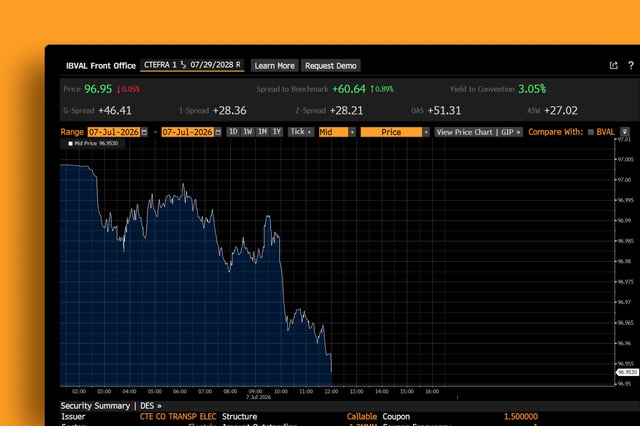Select the 1M range tab
640x426 pixels.
pyautogui.click(x=262, y=132)
